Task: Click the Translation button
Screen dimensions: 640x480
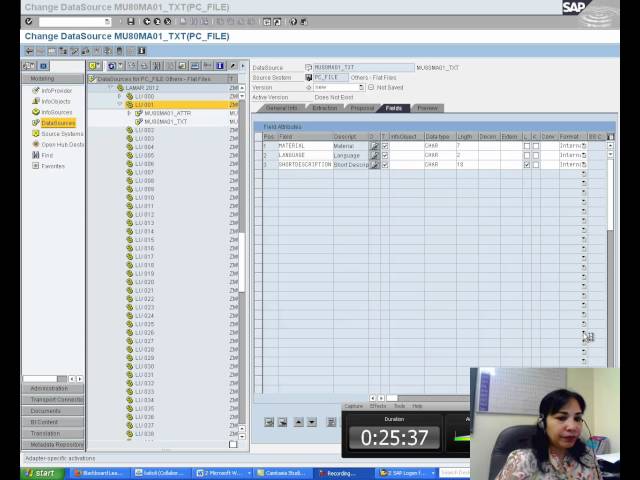Action: click(x=53, y=433)
